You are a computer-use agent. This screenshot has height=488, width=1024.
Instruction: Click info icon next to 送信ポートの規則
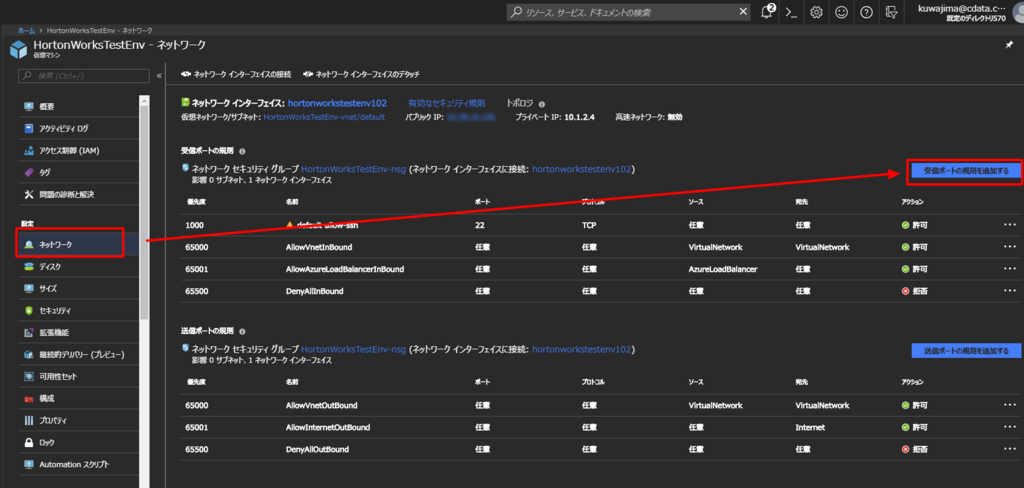pyautogui.click(x=242, y=331)
